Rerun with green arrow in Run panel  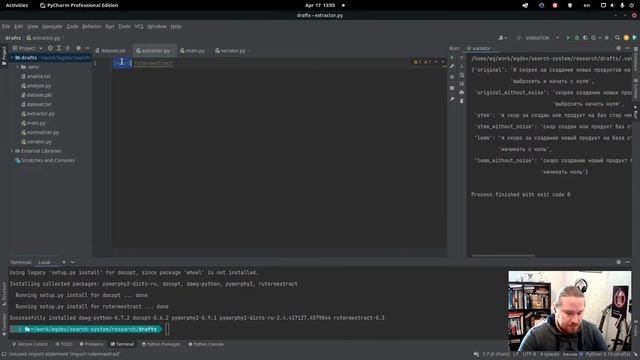pyautogui.click(x=452, y=58)
